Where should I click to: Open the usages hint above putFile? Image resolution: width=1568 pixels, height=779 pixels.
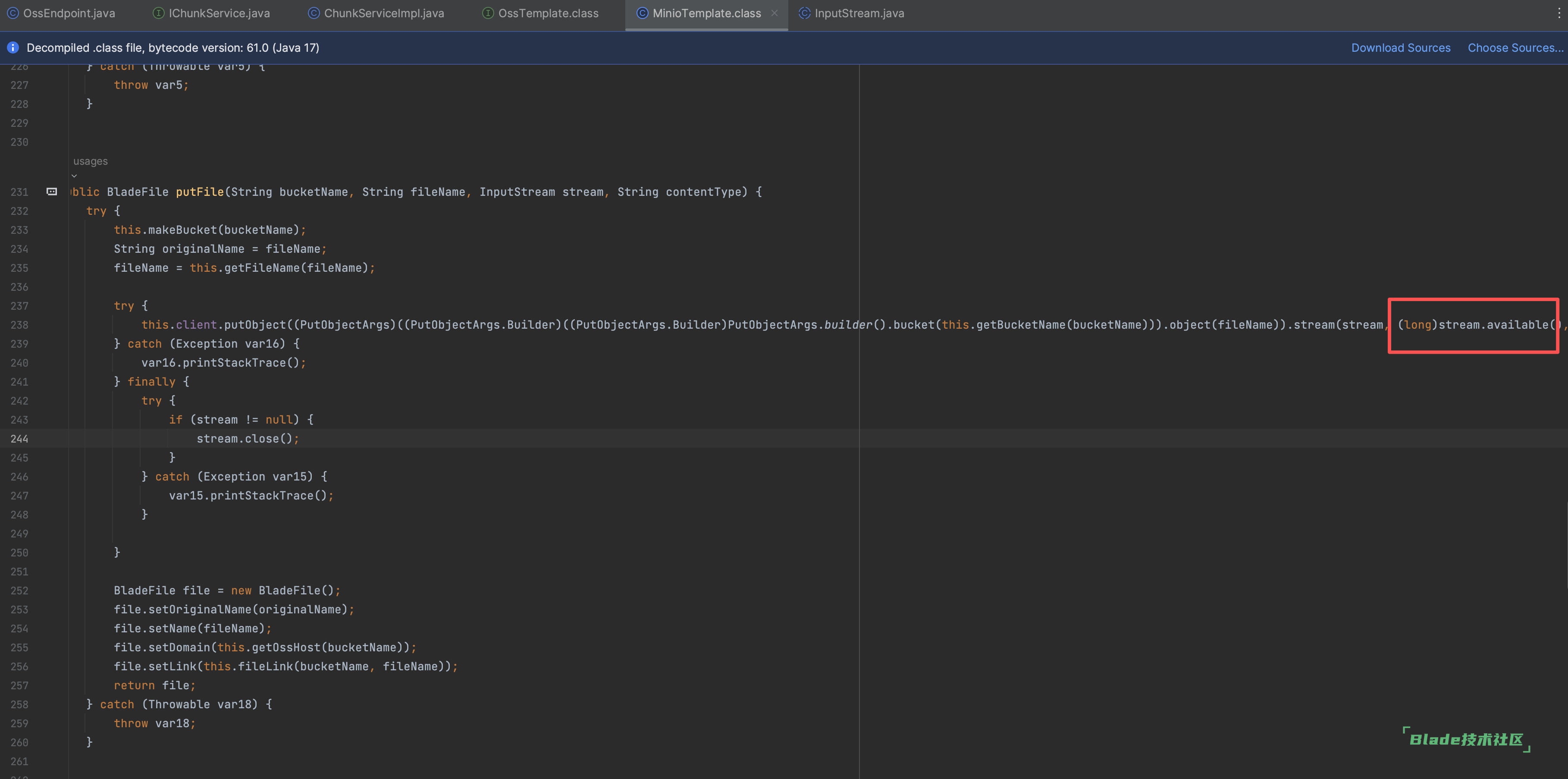click(x=90, y=161)
